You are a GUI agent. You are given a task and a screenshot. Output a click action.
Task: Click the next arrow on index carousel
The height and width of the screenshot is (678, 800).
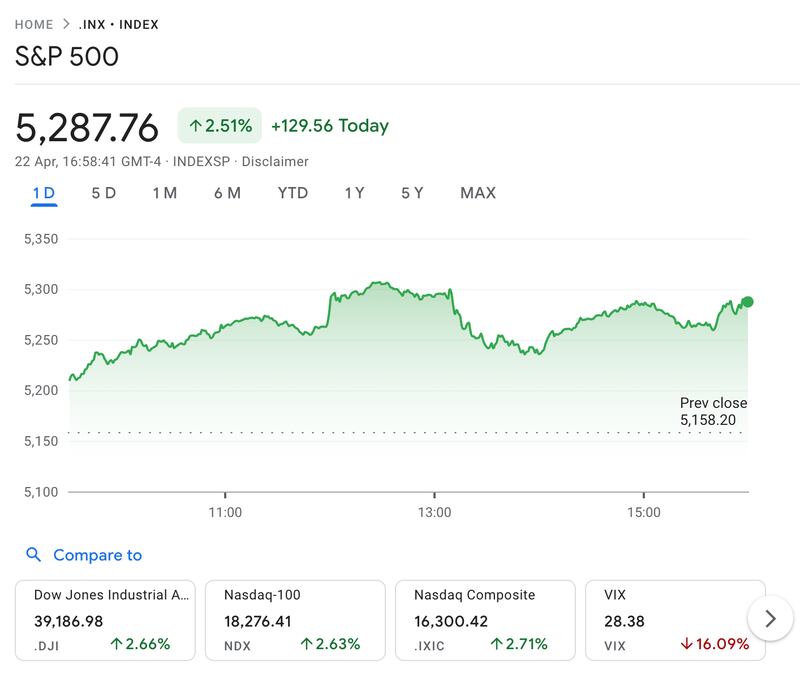click(770, 619)
